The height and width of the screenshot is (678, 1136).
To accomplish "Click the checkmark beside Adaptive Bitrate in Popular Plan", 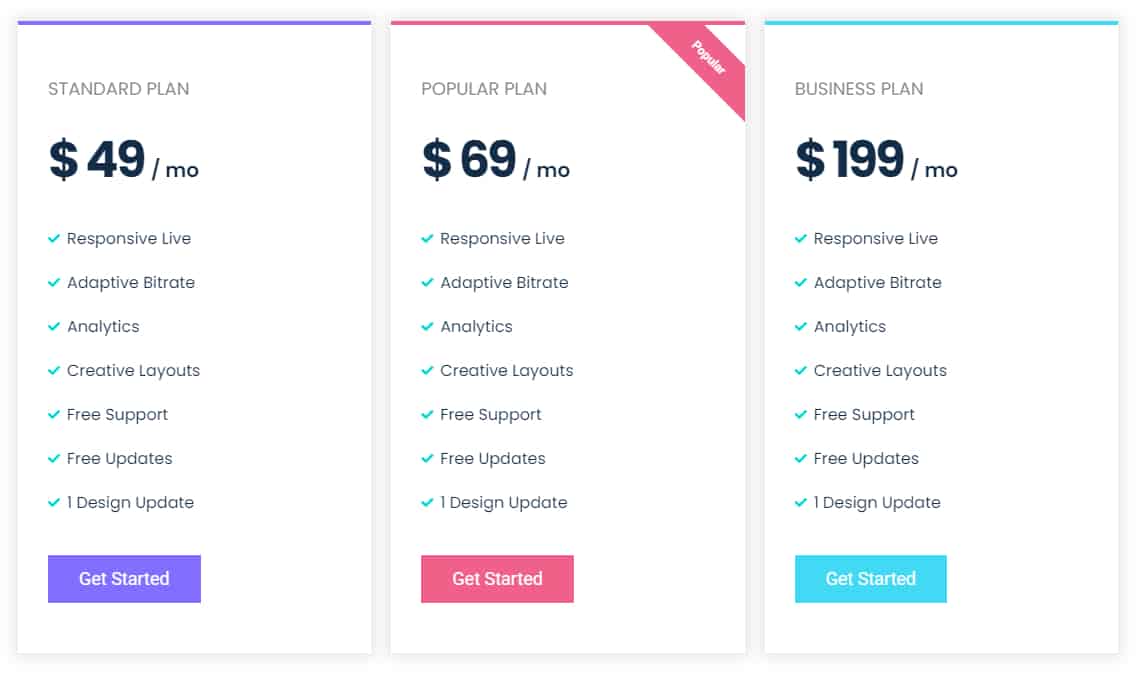I will (x=427, y=282).
